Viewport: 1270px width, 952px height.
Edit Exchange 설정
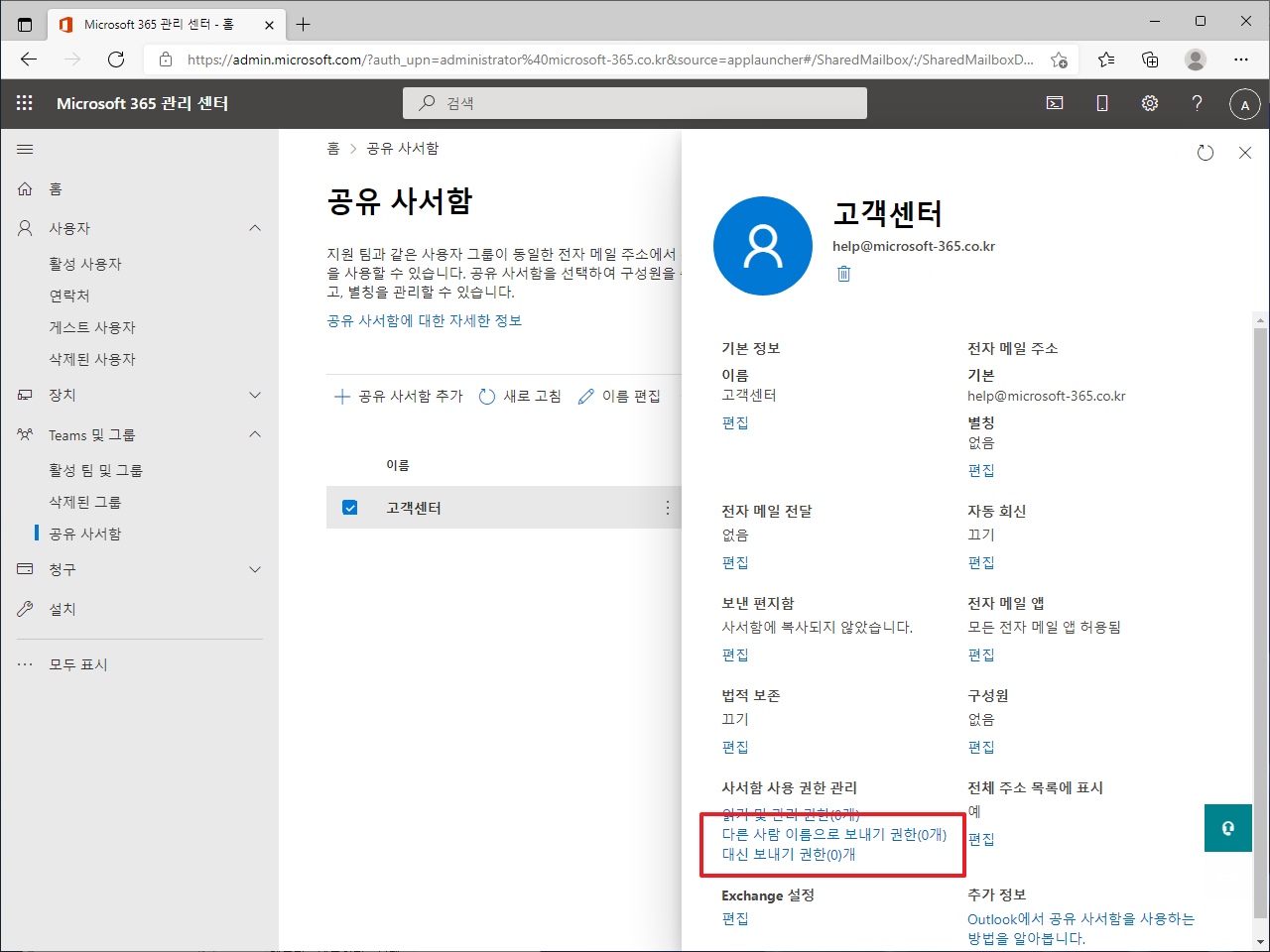pos(735,919)
